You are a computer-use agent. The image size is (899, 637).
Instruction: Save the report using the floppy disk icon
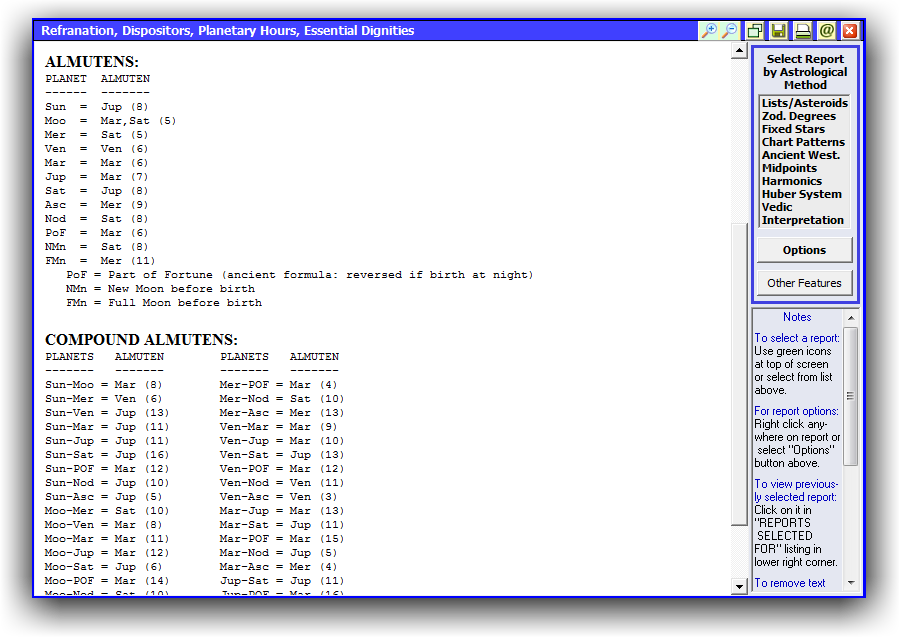(x=778, y=31)
